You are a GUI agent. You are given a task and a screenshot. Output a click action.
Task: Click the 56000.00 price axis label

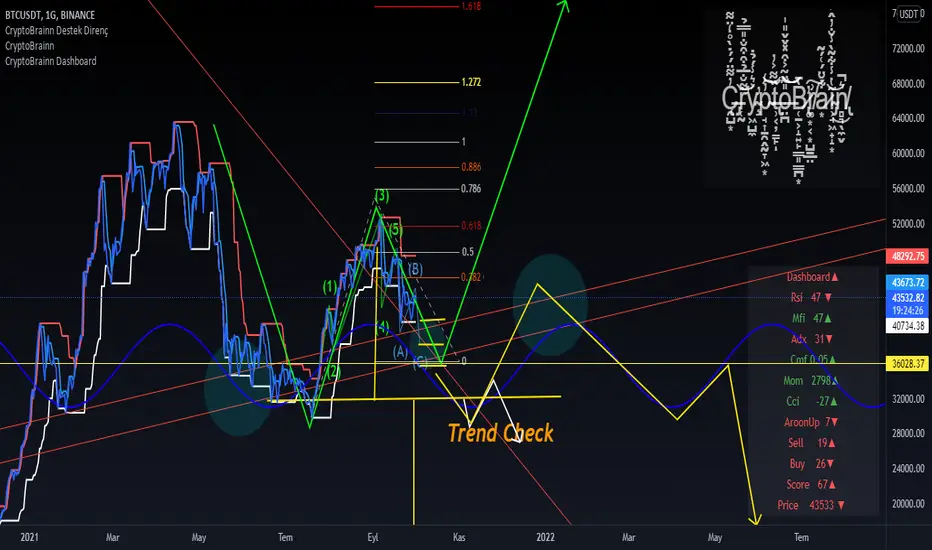908,188
